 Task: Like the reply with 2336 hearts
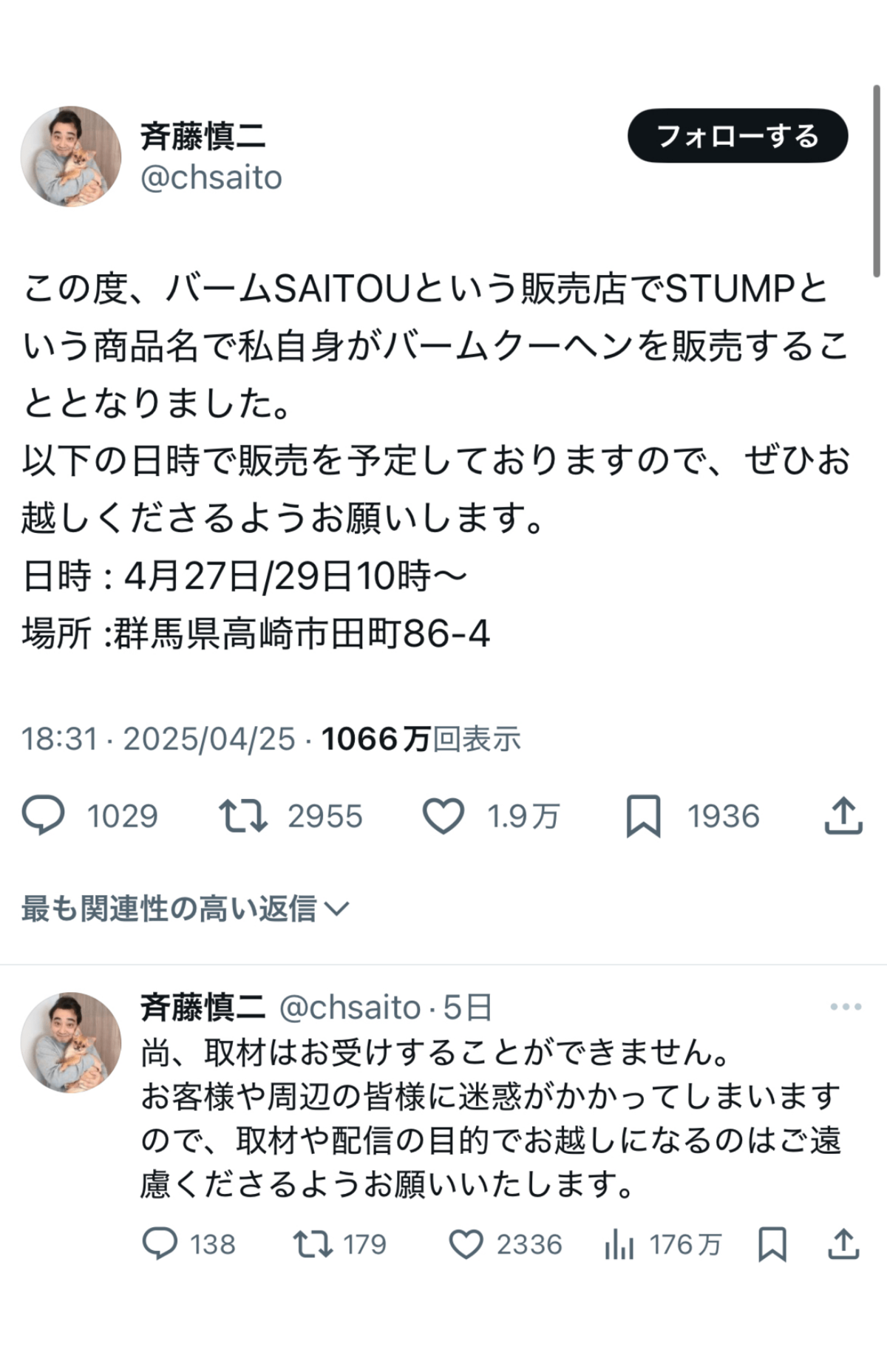point(466,1244)
